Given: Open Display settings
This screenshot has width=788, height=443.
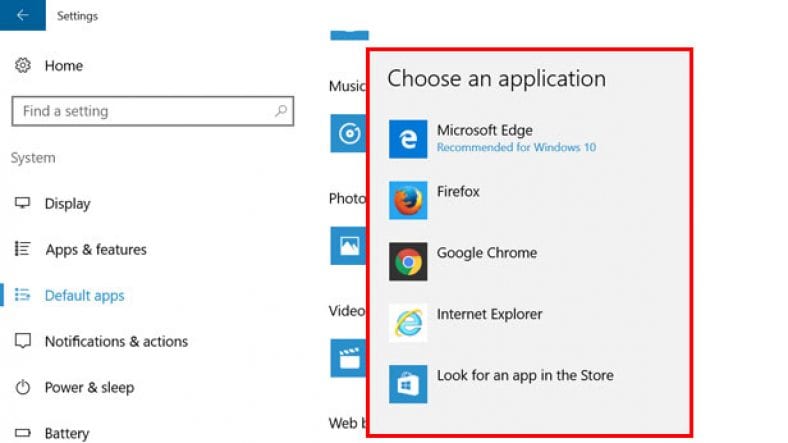Looking at the screenshot, I should 67,203.
